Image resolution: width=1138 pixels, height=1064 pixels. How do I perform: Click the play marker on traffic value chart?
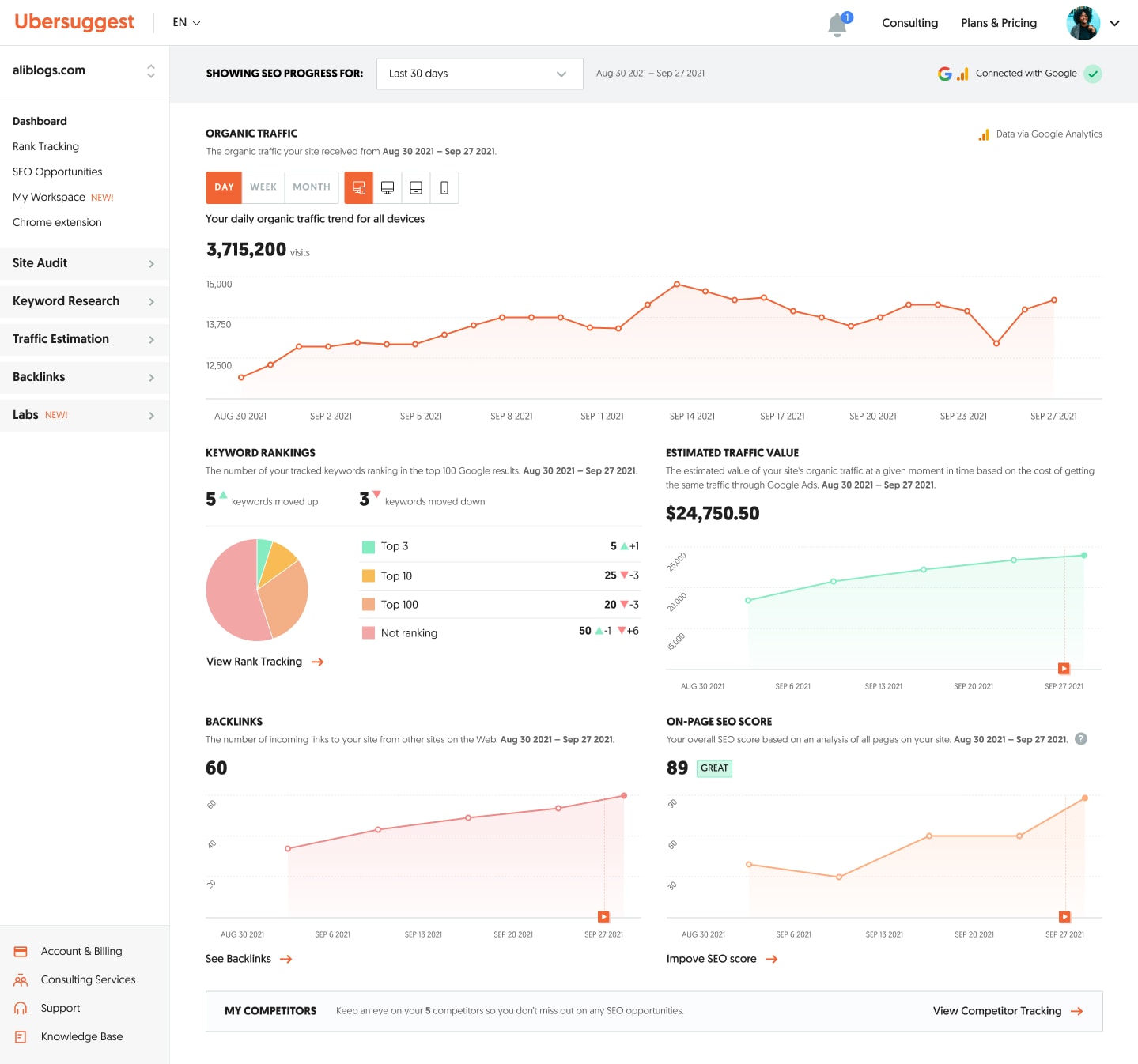tap(1064, 669)
